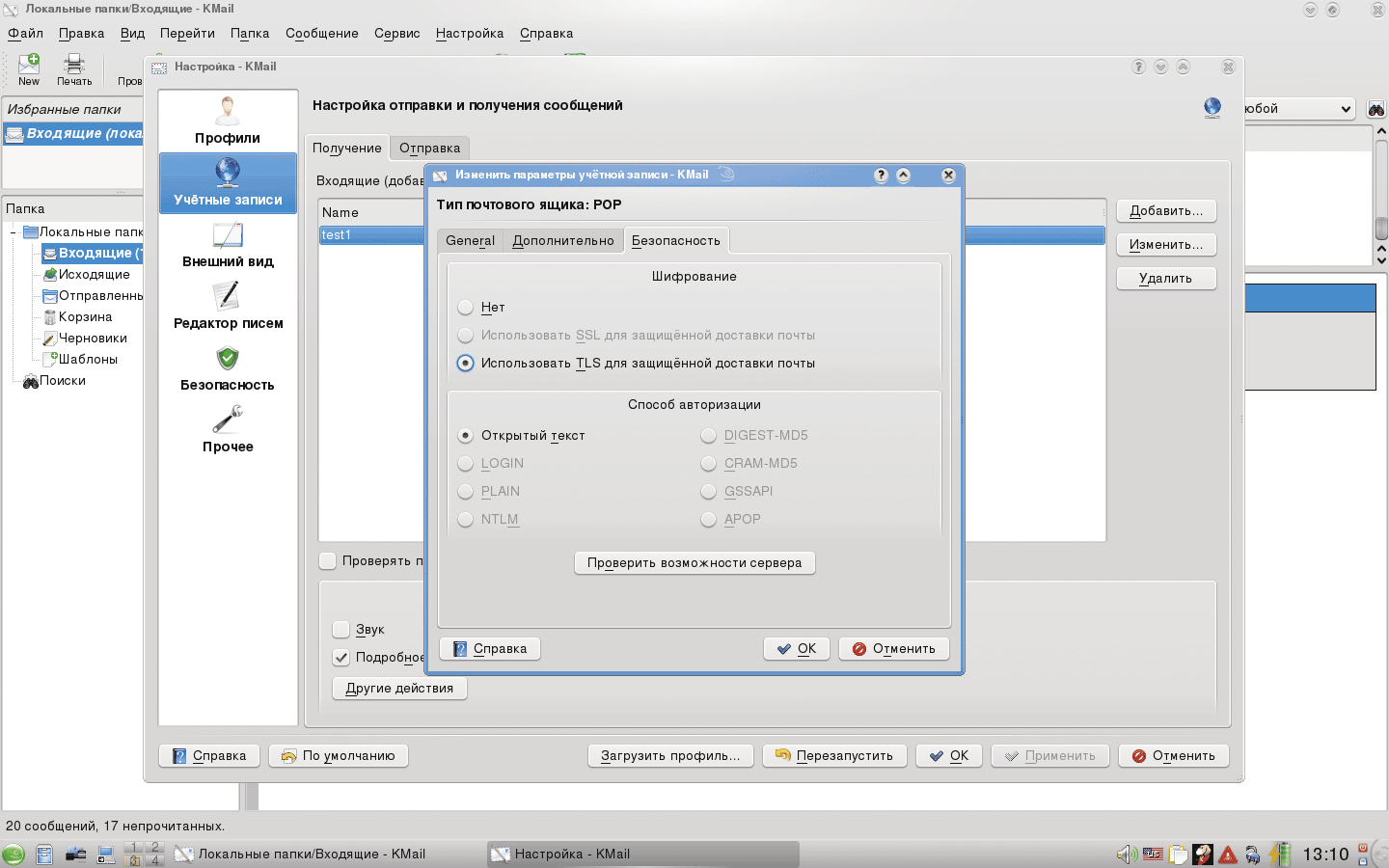This screenshot has height=868, width=1389.
Task: Open Безопасность page in settings sidebar
Action: coord(228,368)
